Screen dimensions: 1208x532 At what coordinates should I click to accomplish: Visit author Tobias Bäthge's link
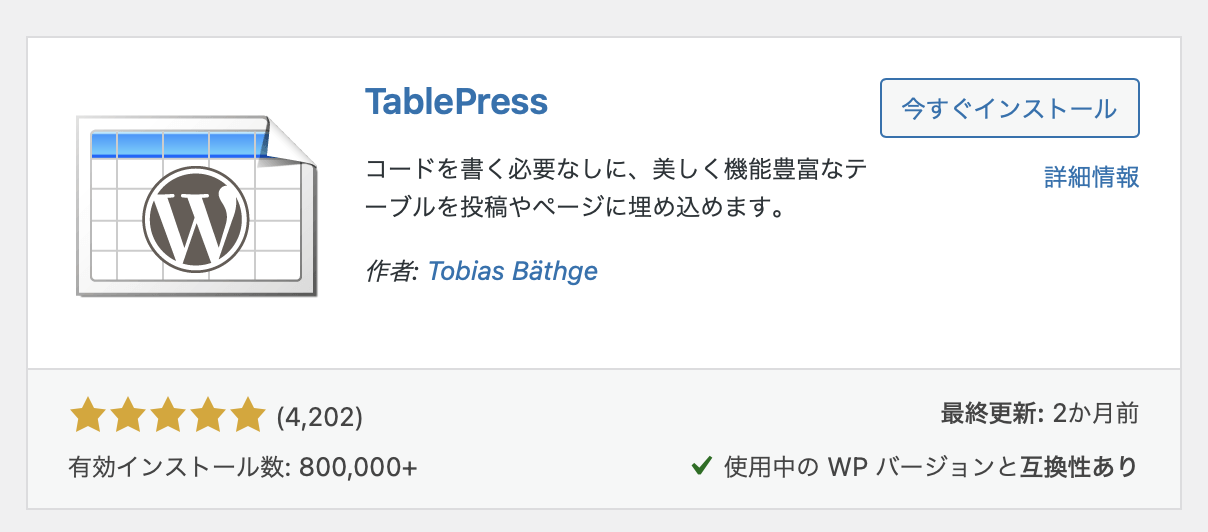pyautogui.click(x=513, y=271)
